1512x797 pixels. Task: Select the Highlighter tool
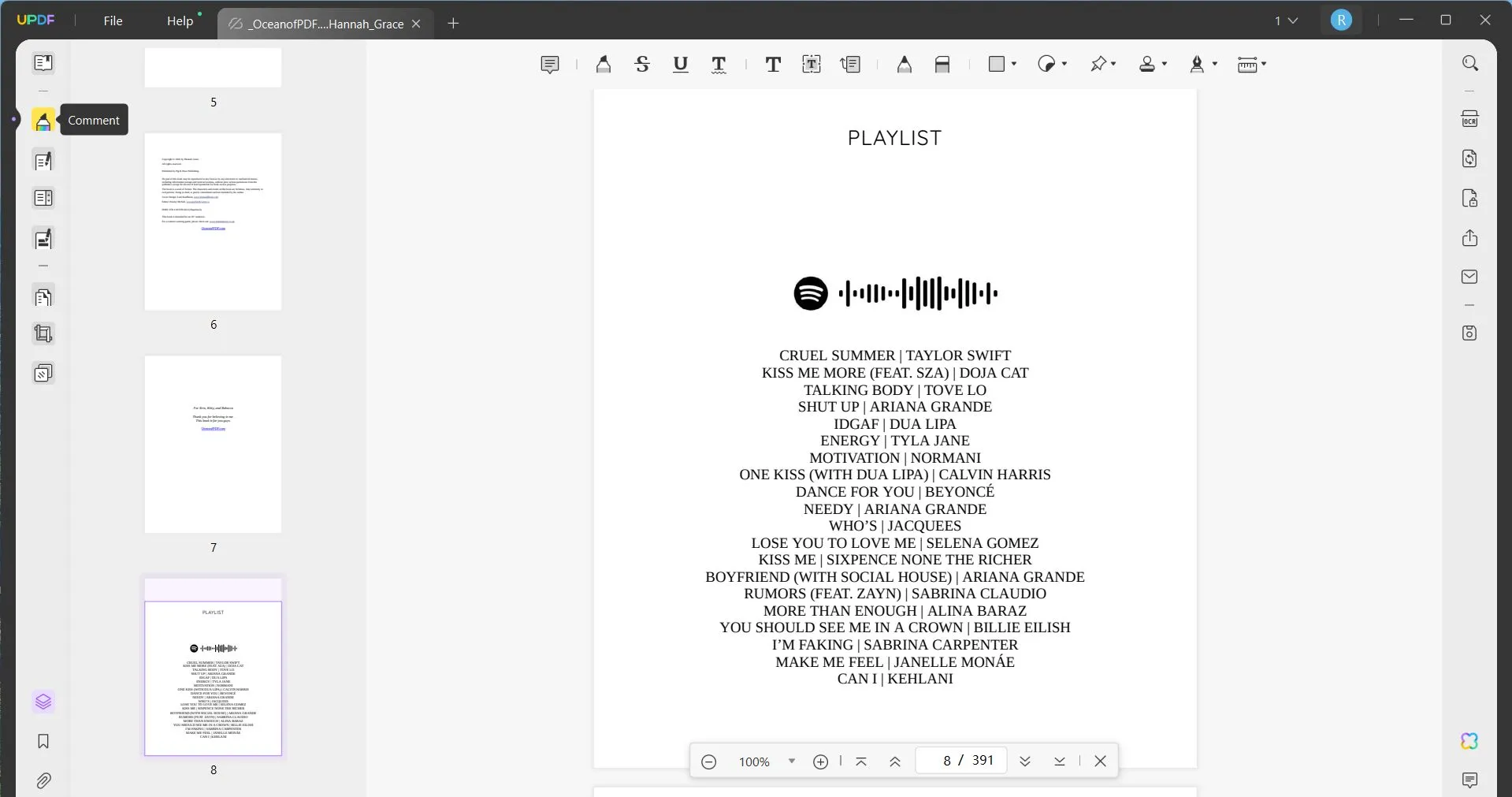click(604, 64)
